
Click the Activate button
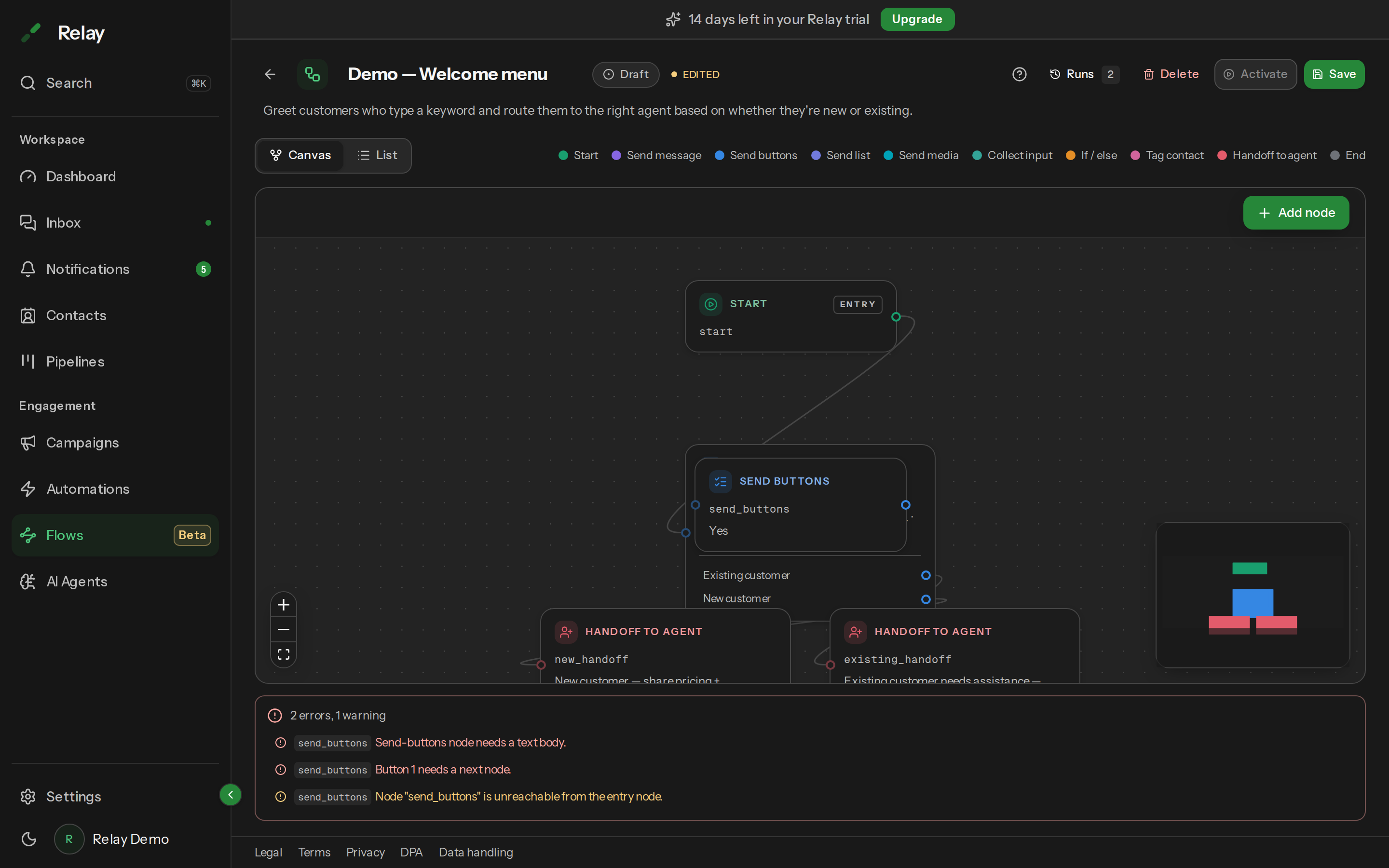1255,74
